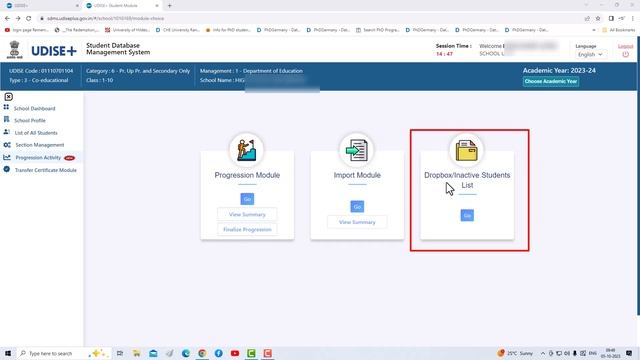Open the All Bookmarks folder

[619, 30]
